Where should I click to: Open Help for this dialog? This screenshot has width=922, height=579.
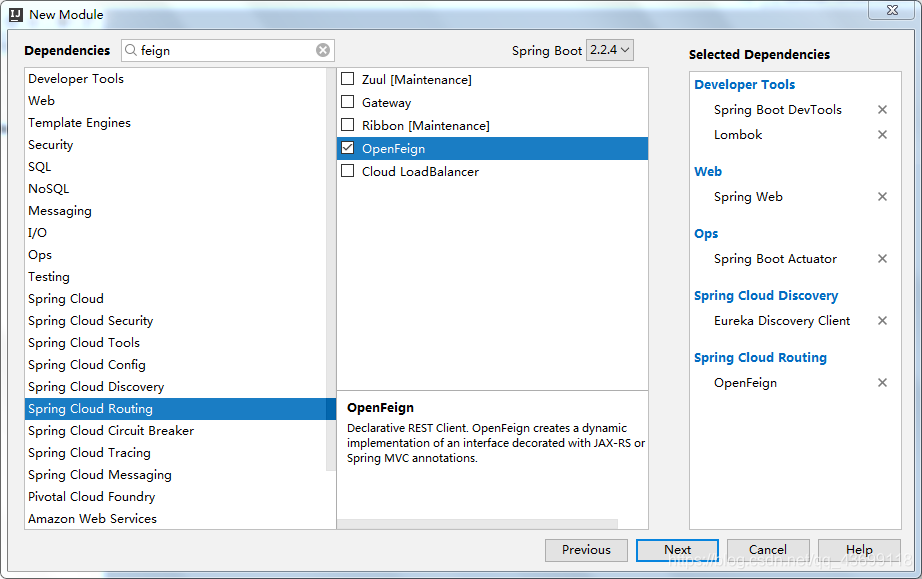(859, 550)
